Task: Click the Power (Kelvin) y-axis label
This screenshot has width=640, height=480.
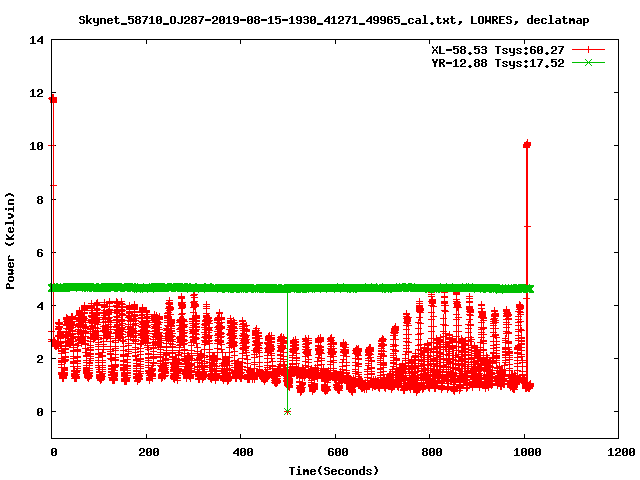Action: tap(10, 241)
